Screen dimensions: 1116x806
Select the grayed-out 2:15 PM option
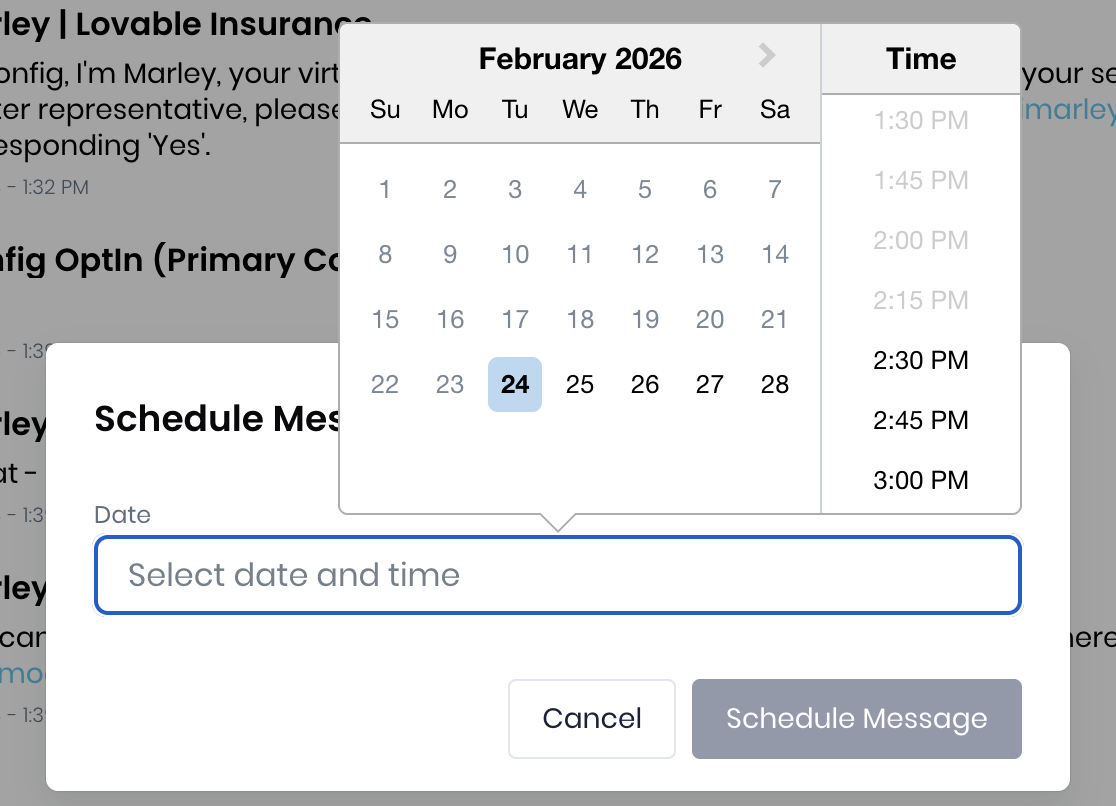point(920,300)
